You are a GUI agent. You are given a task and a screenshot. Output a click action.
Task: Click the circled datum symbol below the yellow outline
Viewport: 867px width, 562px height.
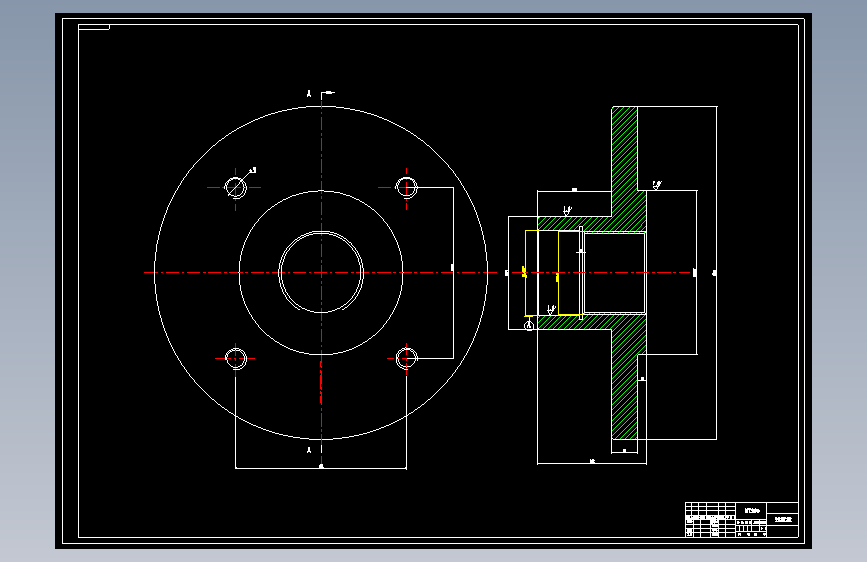coord(529,326)
